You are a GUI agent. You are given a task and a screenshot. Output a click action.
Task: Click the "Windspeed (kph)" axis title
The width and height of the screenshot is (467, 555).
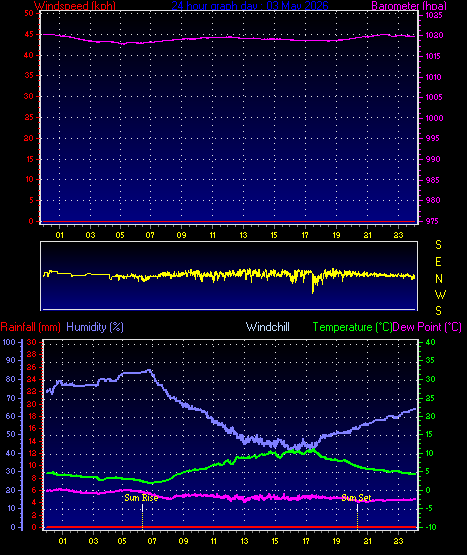tap(75, 5)
